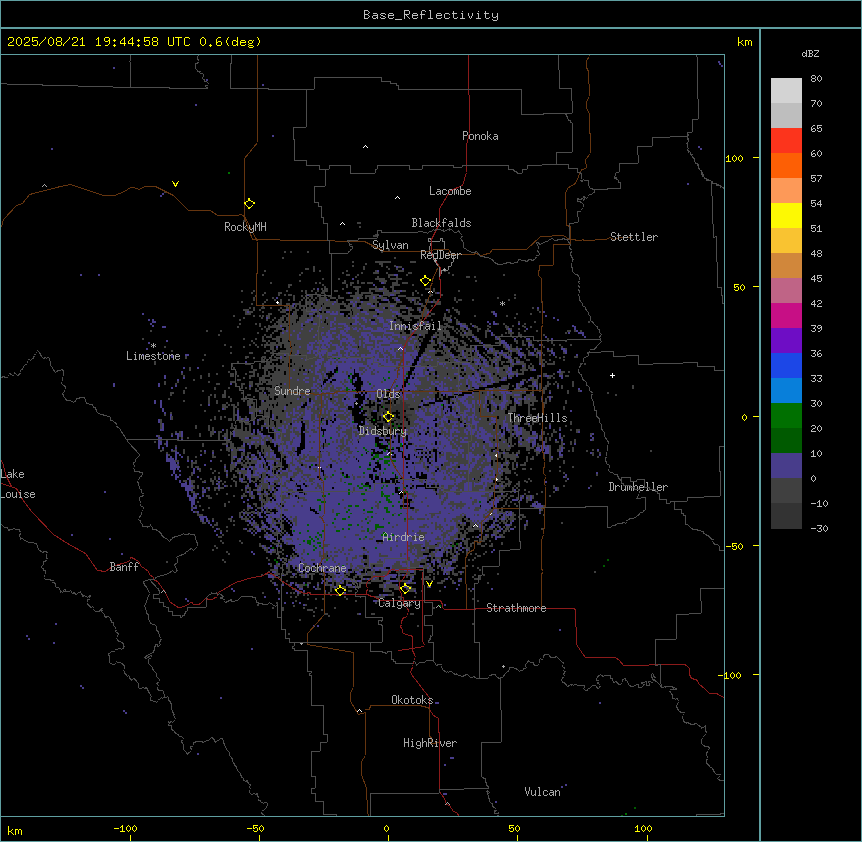
Task: Select the ThreeHills town label
Action: (537, 418)
